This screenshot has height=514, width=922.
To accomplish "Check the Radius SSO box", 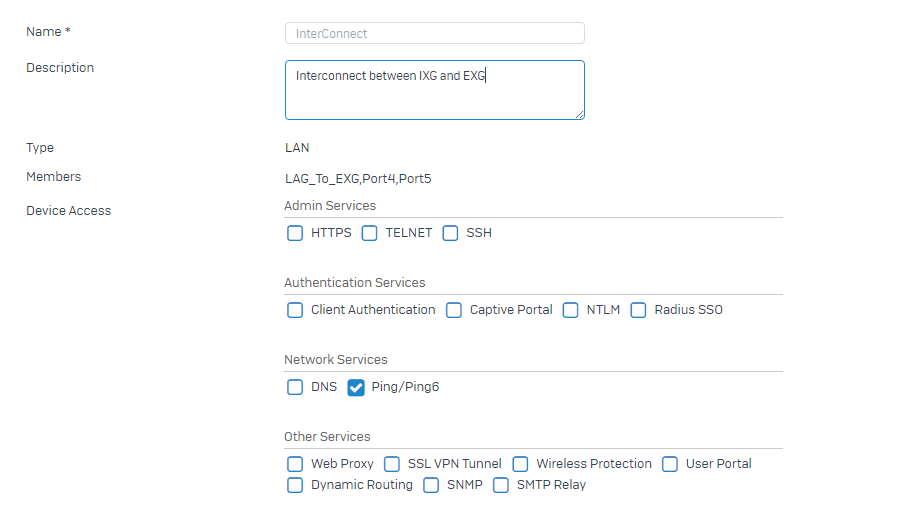I will point(639,311).
